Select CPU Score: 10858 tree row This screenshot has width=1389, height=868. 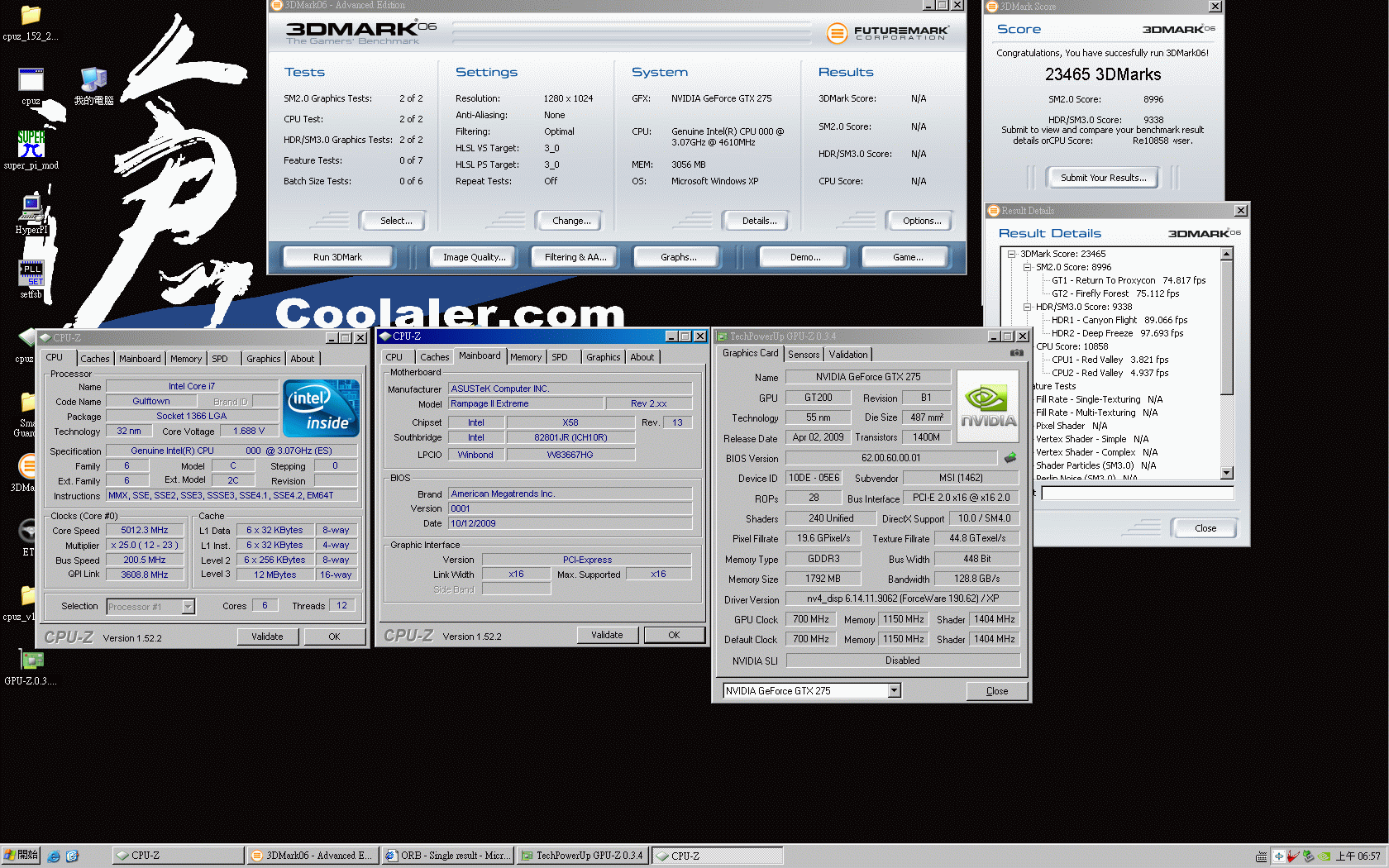(1072, 347)
